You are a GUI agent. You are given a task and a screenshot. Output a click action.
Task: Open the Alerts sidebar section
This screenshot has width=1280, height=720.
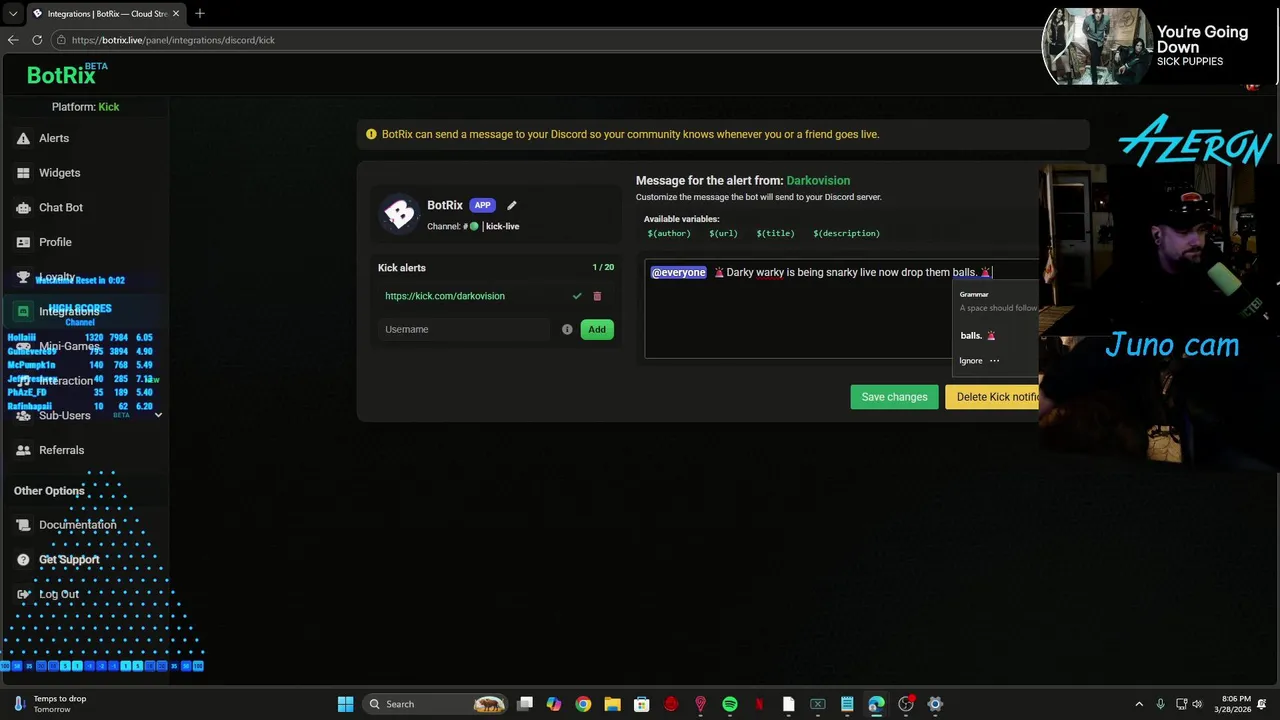54,138
